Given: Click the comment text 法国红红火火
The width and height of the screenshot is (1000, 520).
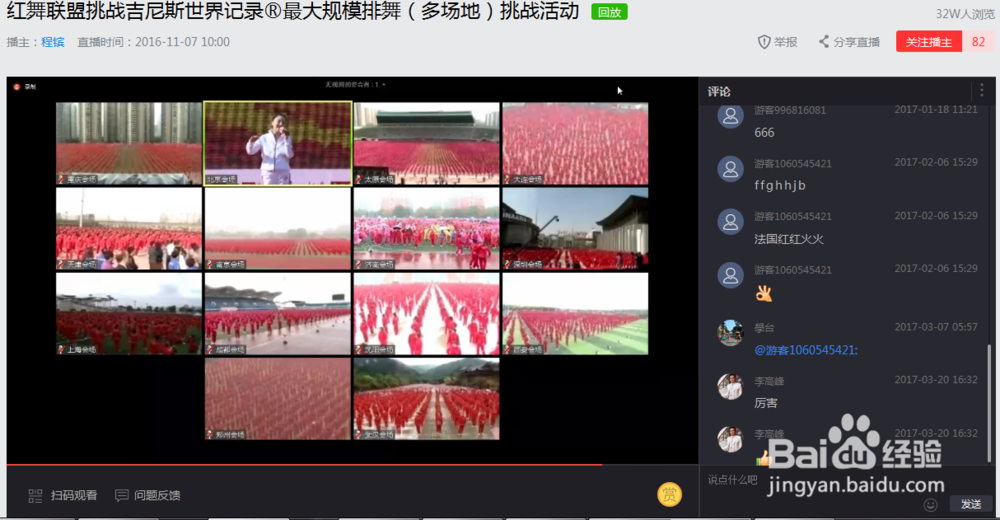Looking at the screenshot, I should coord(789,239).
